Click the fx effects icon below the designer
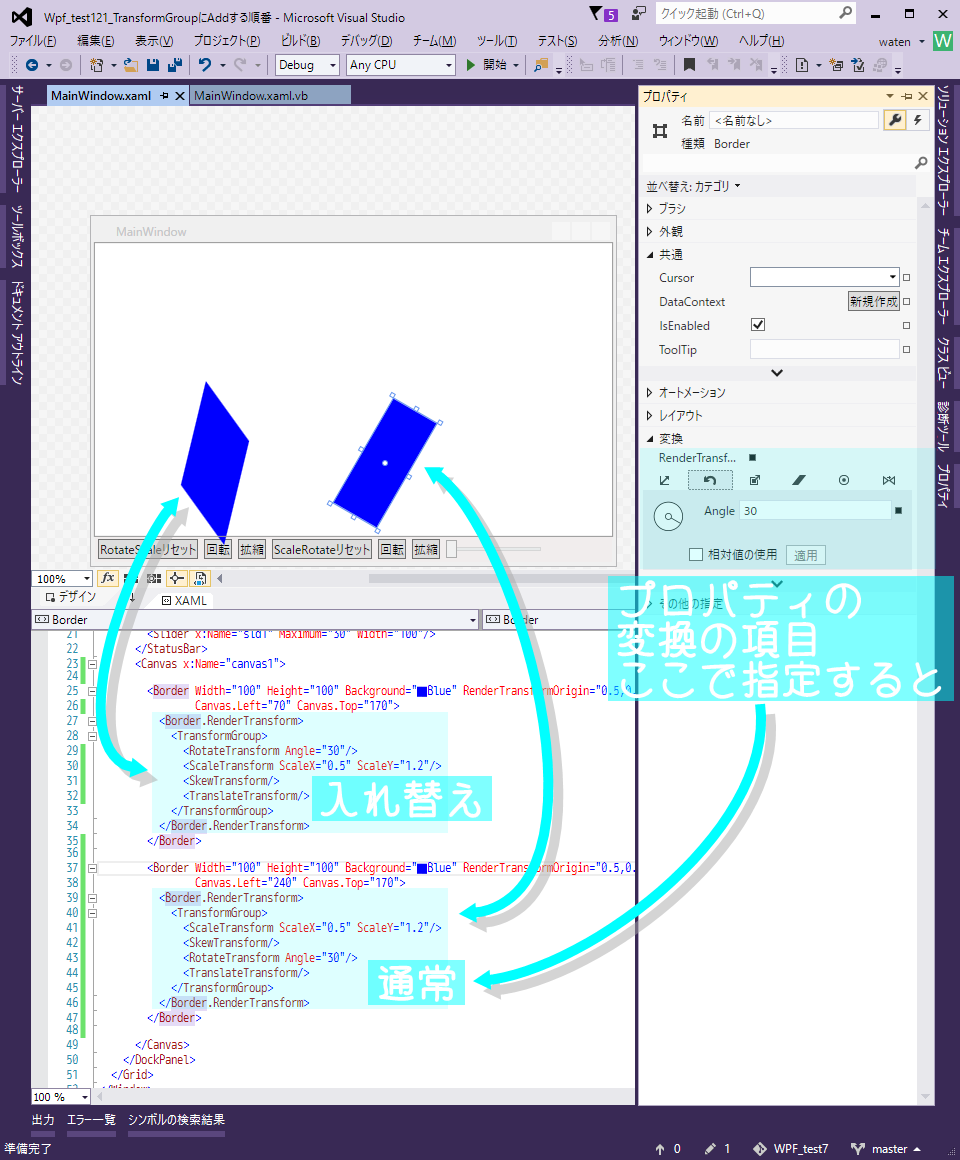Image resolution: width=960 pixels, height=1160 pixels. [110, 578]
